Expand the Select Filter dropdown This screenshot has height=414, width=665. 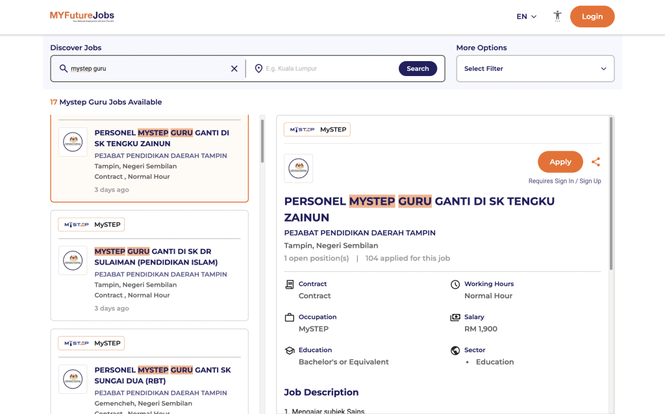point(535,68)
